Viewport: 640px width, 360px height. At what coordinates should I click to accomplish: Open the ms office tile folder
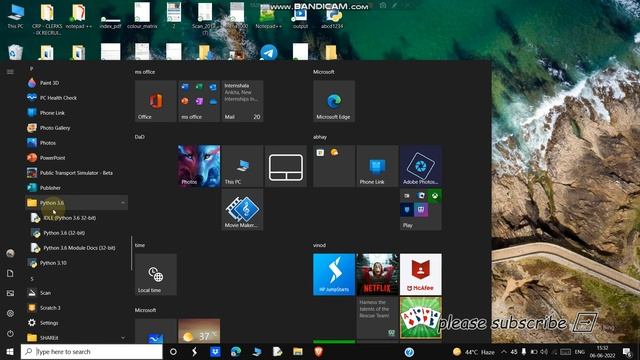point(199,101)
